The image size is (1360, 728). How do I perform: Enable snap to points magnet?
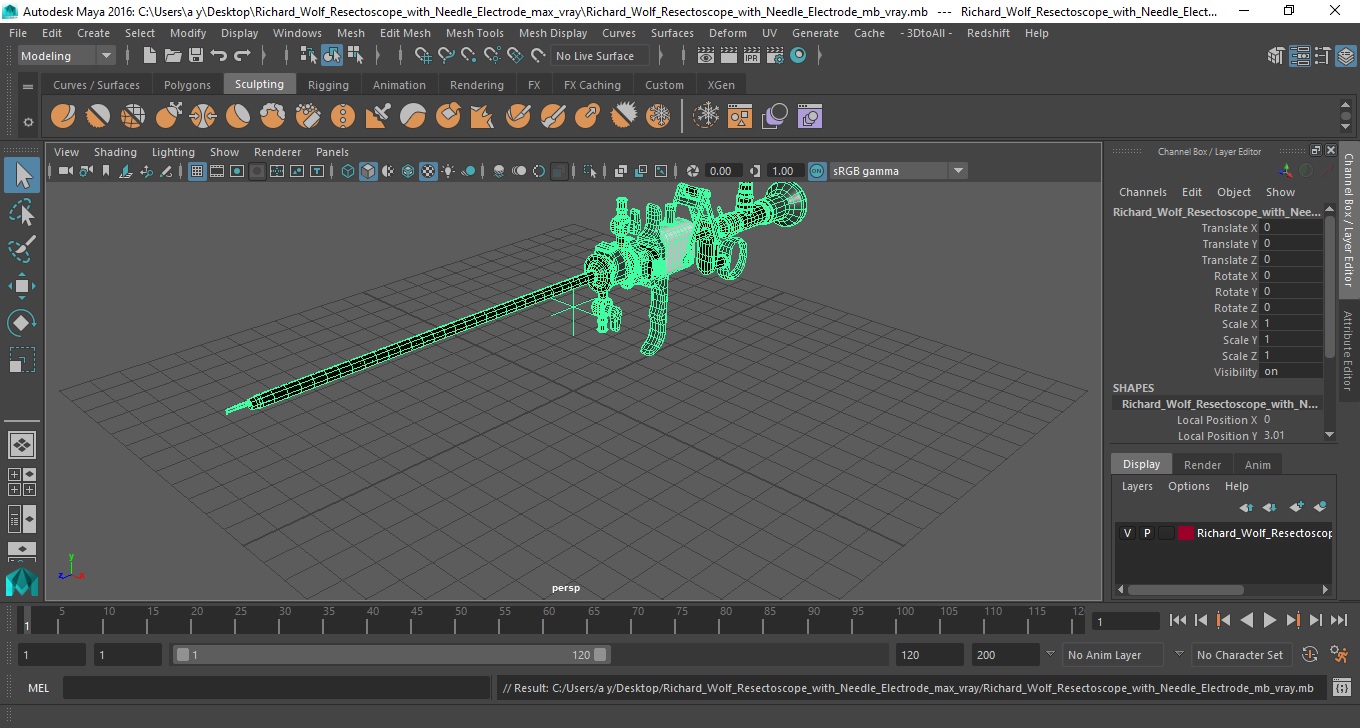(468, 56)
